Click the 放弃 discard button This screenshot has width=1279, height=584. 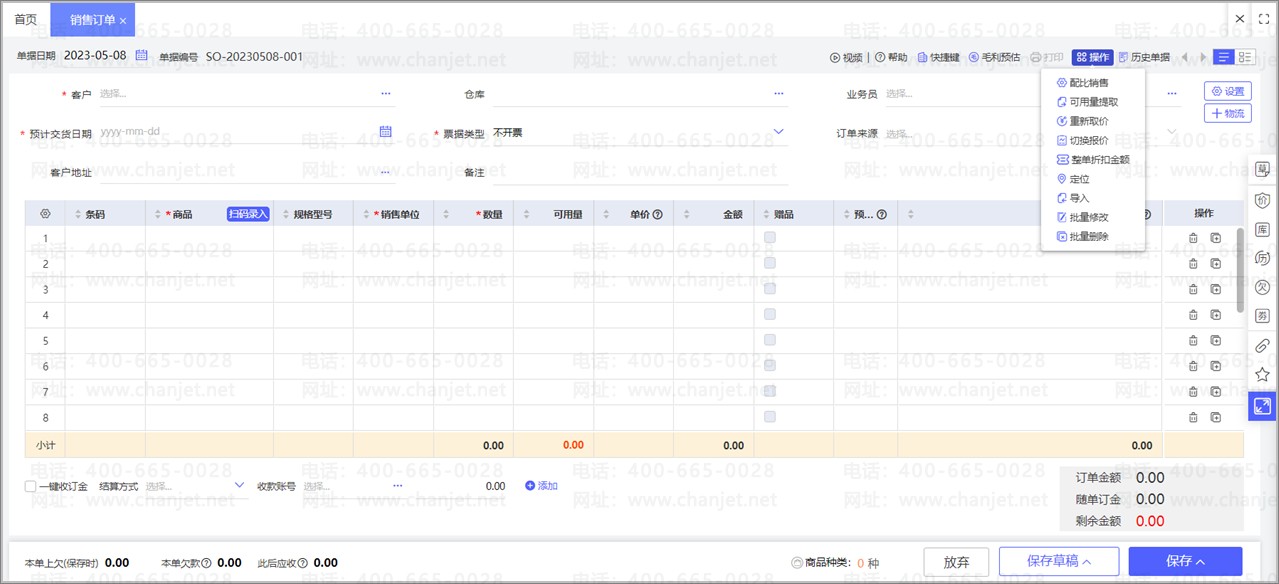956,561
